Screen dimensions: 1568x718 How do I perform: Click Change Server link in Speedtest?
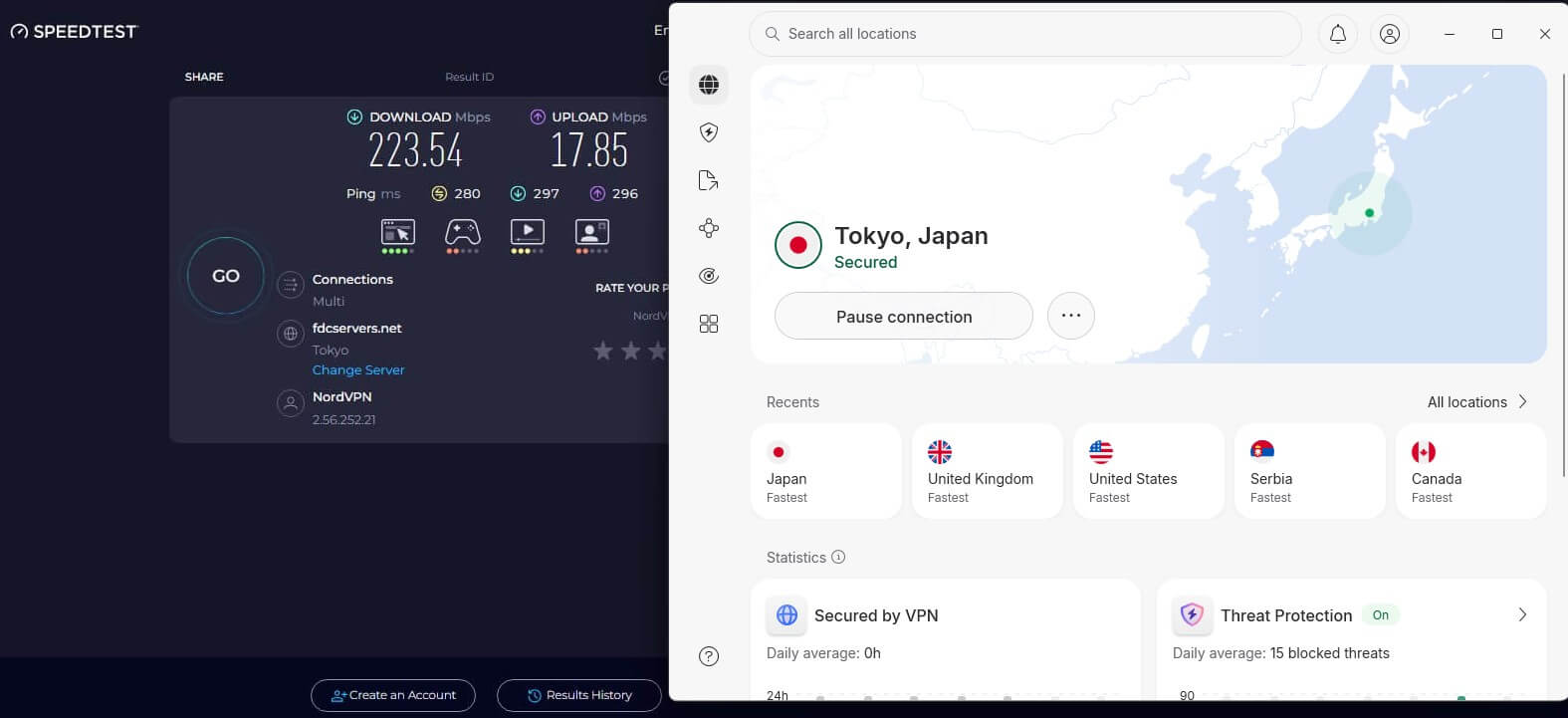click(x=358, y=369)
